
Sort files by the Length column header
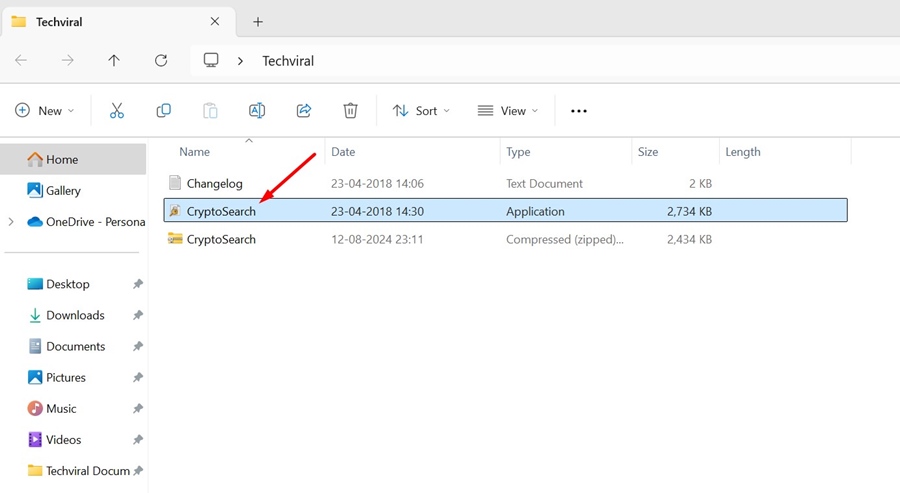pyautogui.click(x=743, y=152)
